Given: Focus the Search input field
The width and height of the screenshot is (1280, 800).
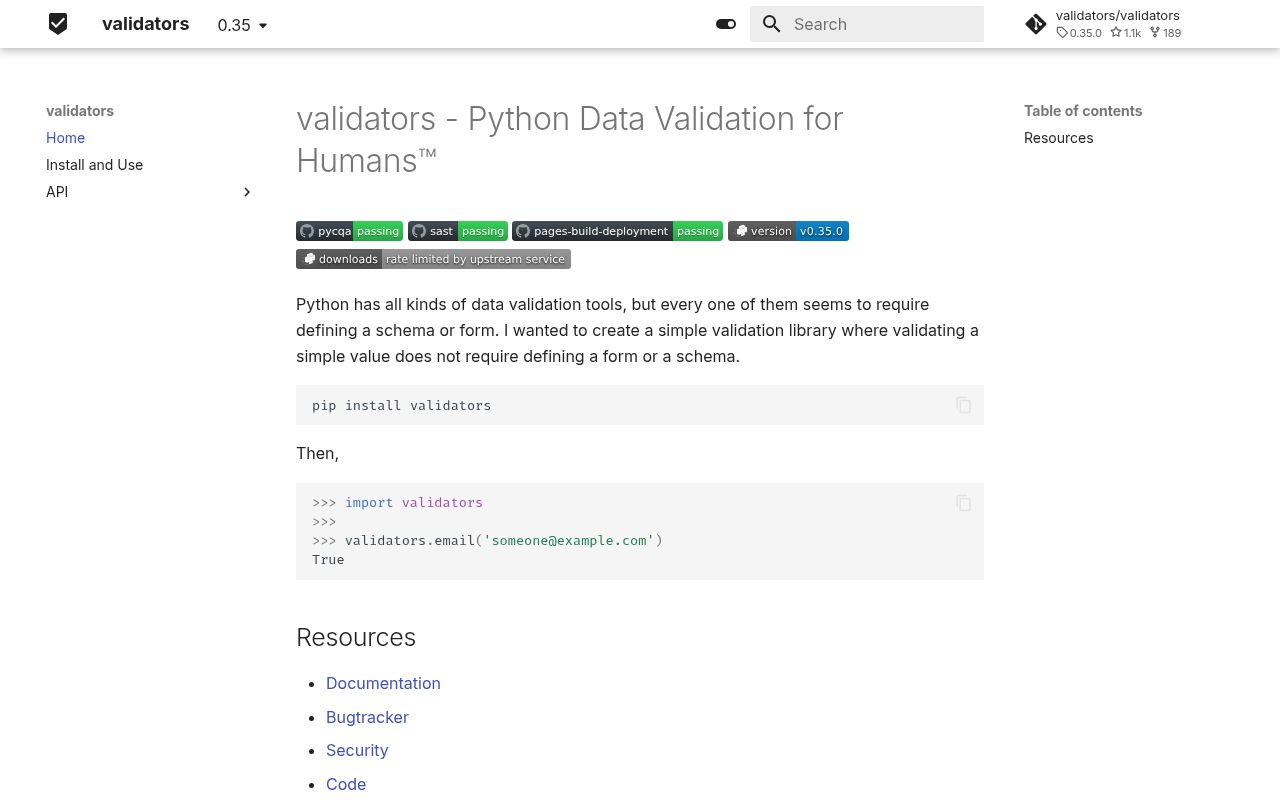Looking at the screenshot, I should click(x=867, y=24).
